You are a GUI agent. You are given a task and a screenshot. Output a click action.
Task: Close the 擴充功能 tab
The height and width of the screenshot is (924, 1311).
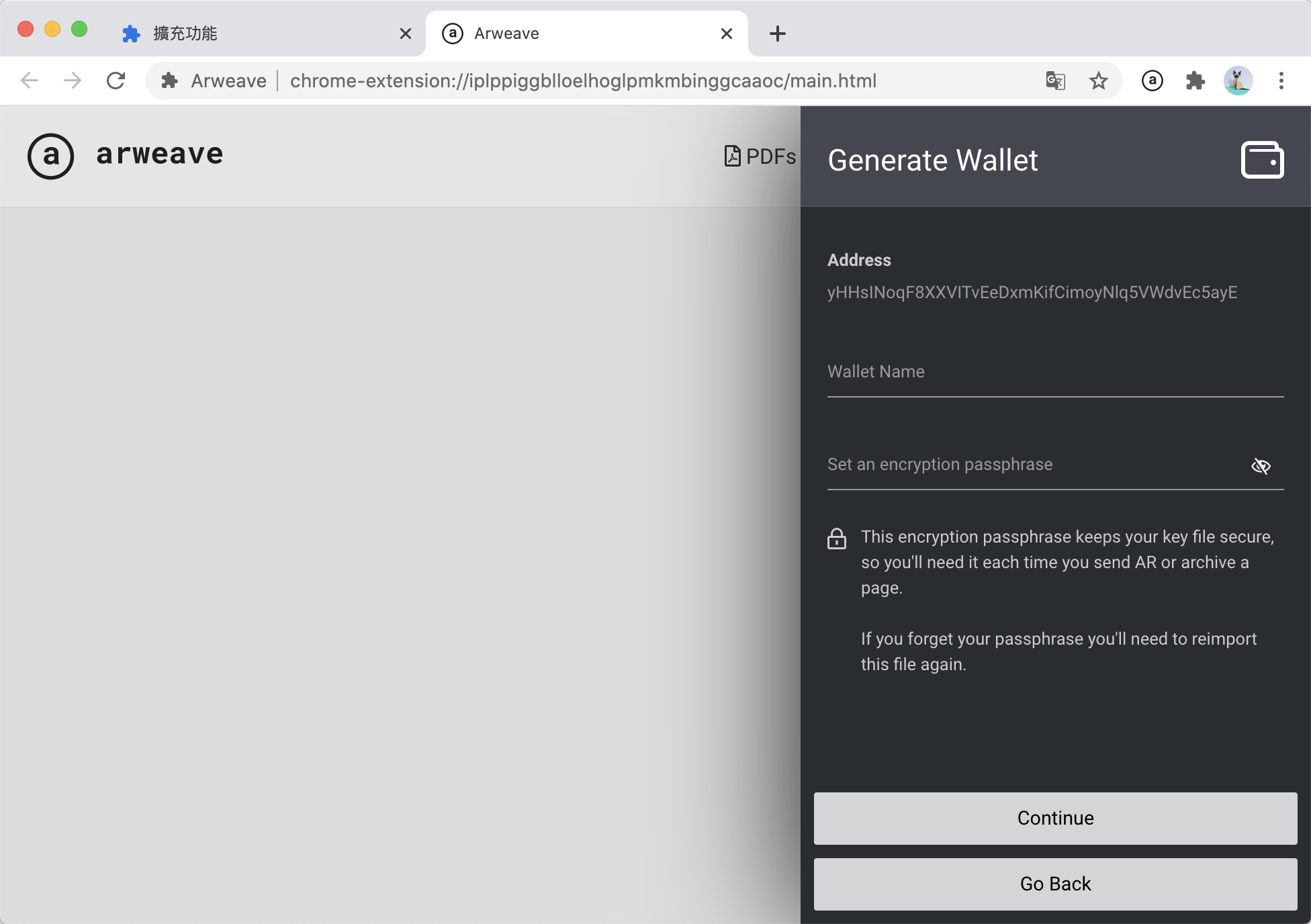[x=405, y=34]
